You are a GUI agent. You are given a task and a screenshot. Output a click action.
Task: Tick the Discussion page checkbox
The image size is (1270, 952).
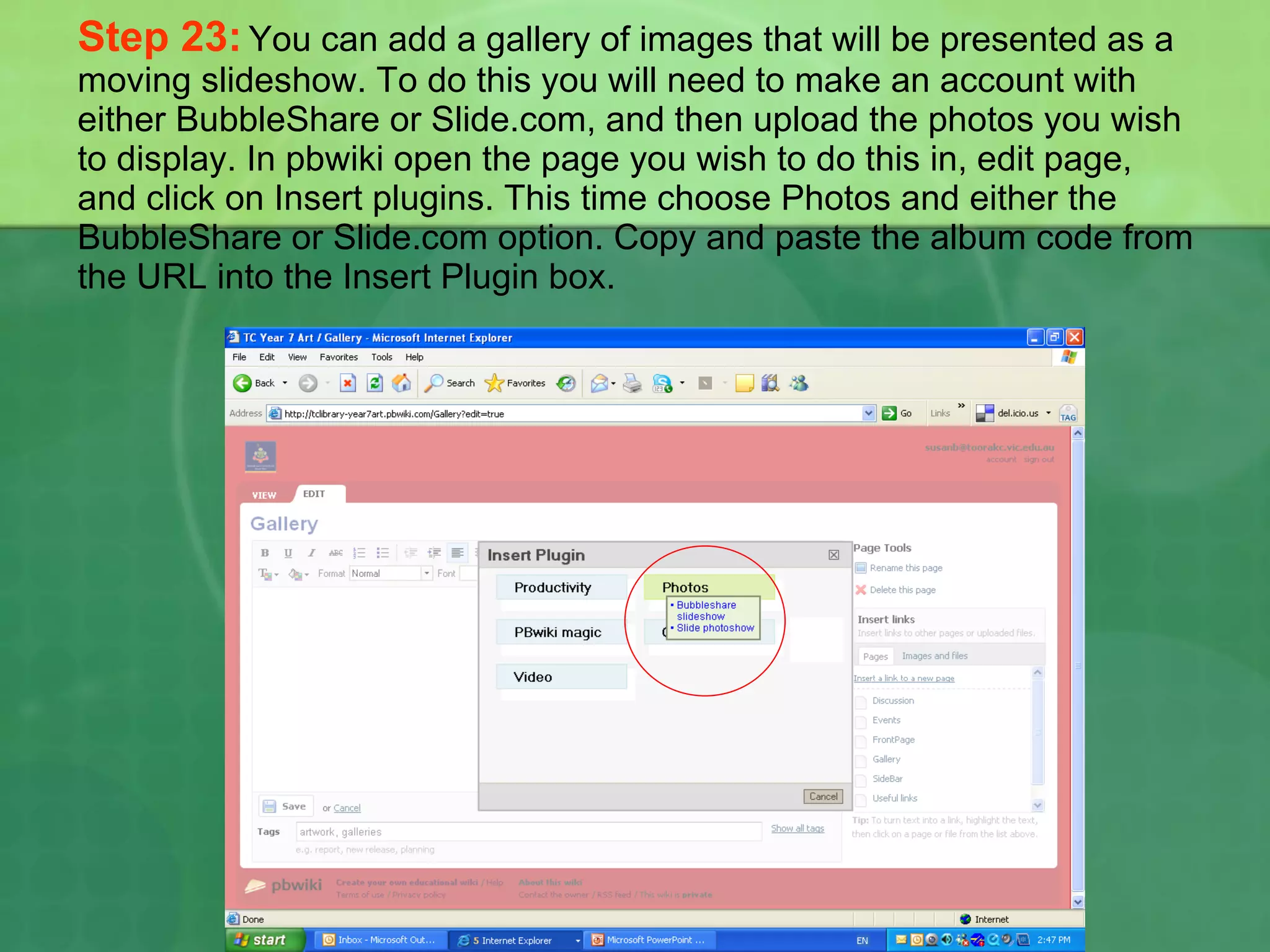[861, 702]
